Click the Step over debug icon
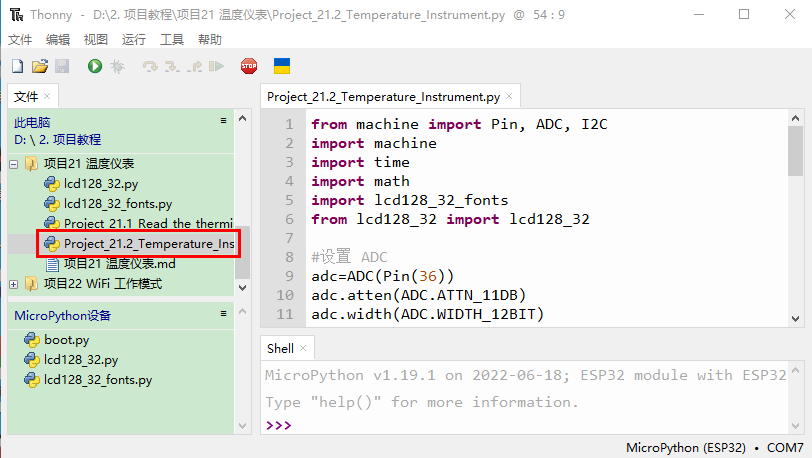 point(150,66)
